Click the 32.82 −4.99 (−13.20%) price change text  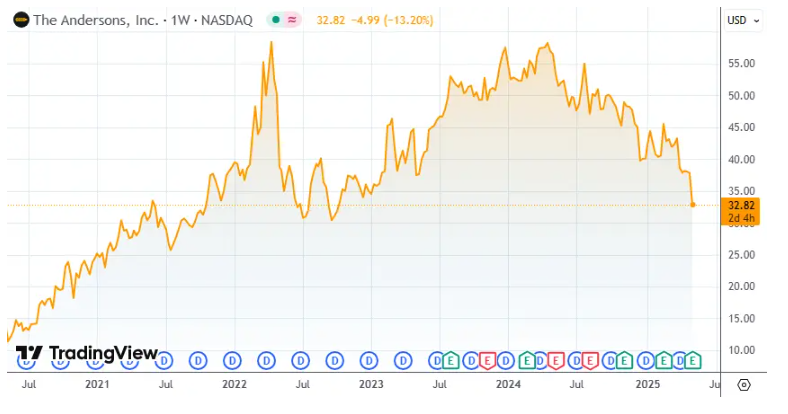click(375, 20)
